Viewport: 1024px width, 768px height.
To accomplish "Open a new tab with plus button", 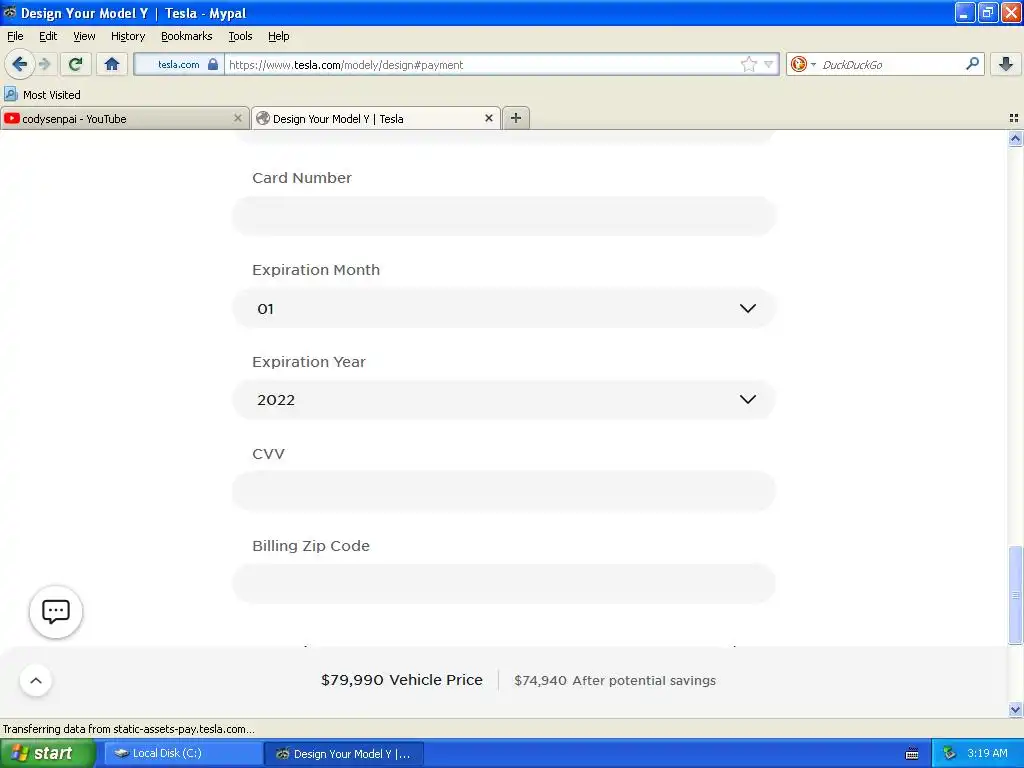I will point(516,118).
